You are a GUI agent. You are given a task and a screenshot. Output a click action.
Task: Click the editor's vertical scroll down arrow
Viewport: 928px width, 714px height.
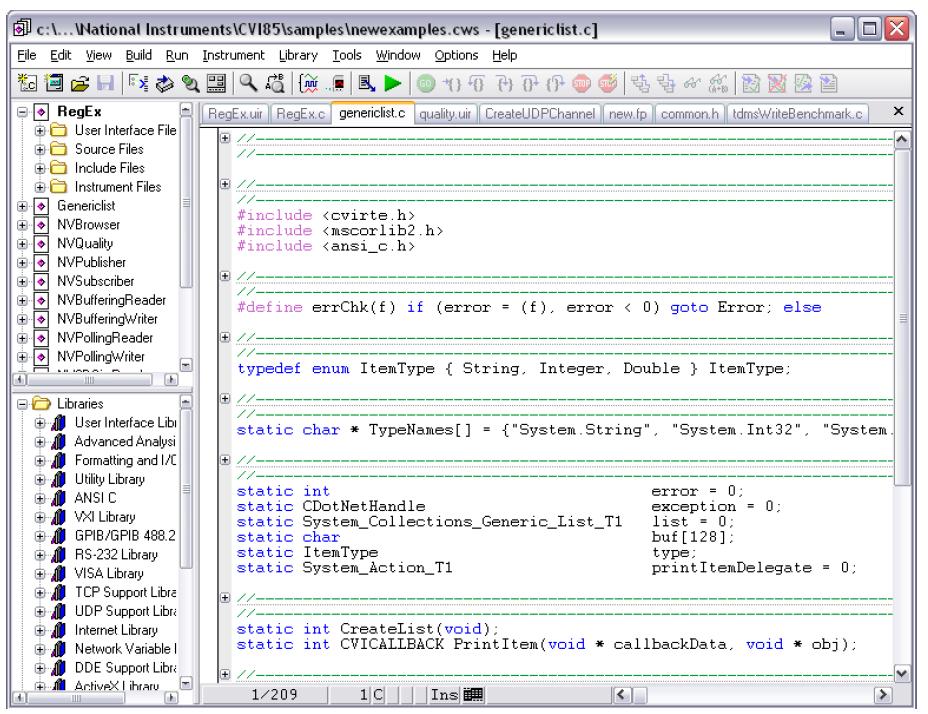(902, 673)
